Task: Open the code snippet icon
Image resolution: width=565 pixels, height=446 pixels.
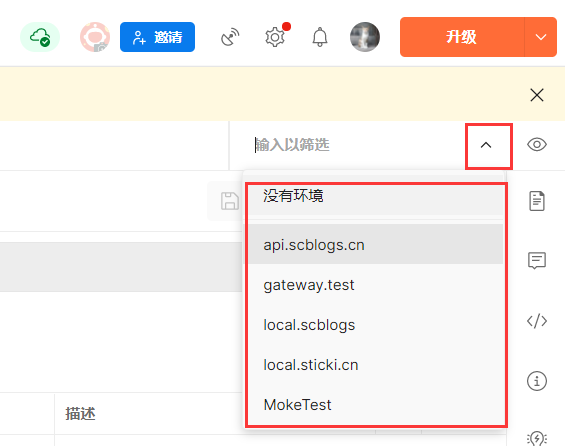Action: point(537,321)
